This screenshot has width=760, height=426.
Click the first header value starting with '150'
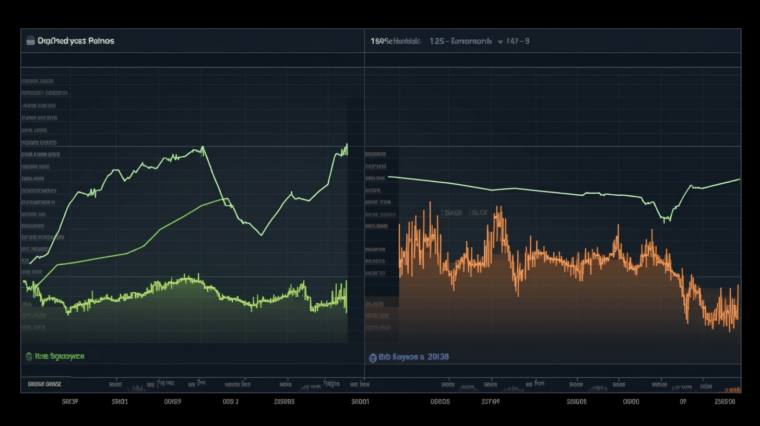pos(390,41)
